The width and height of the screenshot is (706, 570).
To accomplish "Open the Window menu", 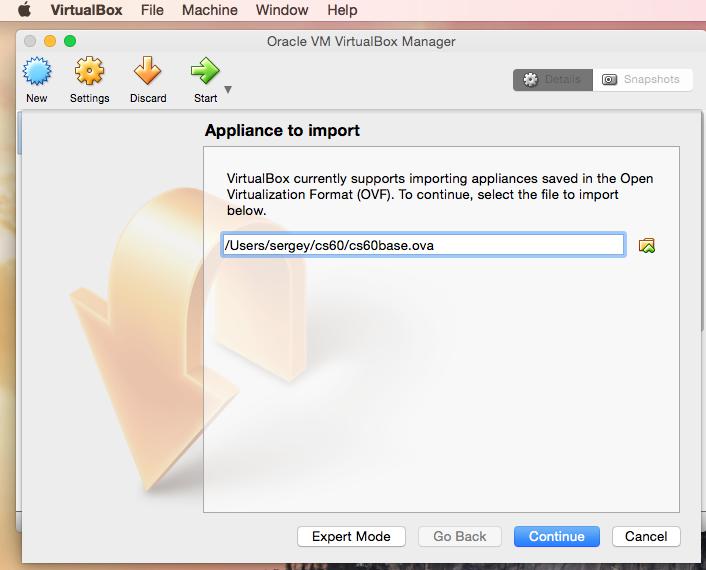I will coord(282,10).
